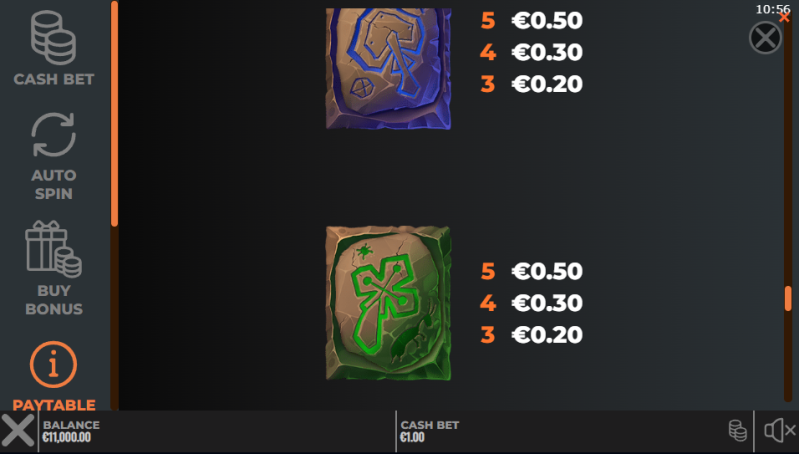Select the Paytable info icon

(54, 364)
